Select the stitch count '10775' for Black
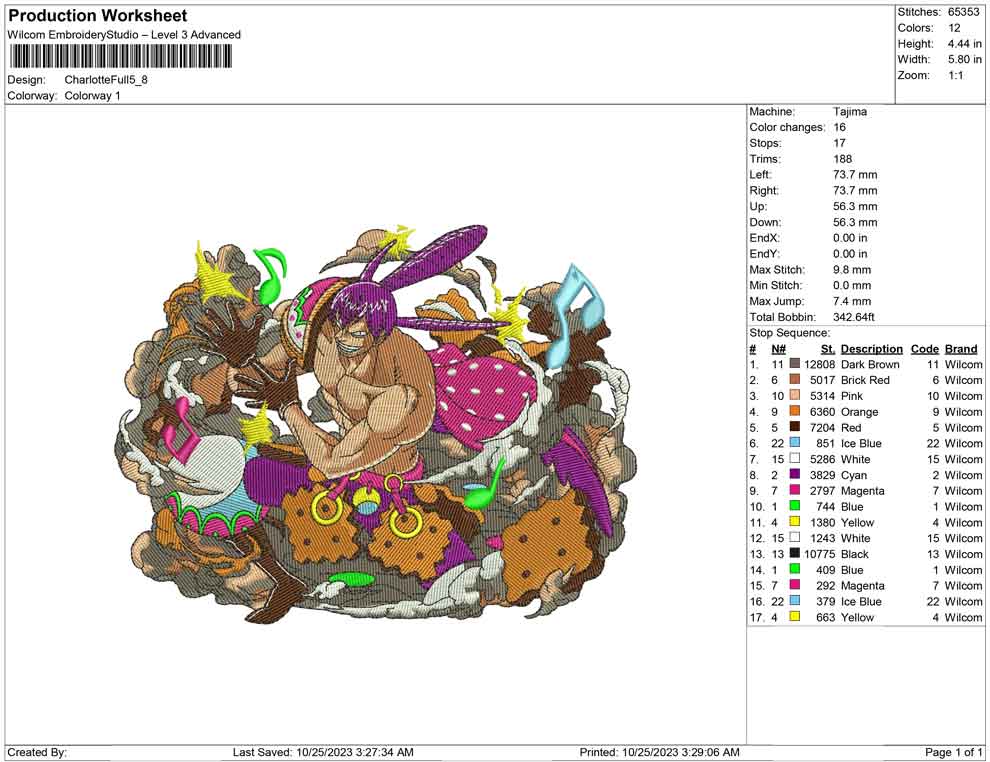Image resolution: width=990 pixels, height=762 pixels. click(x=820, y=554)
